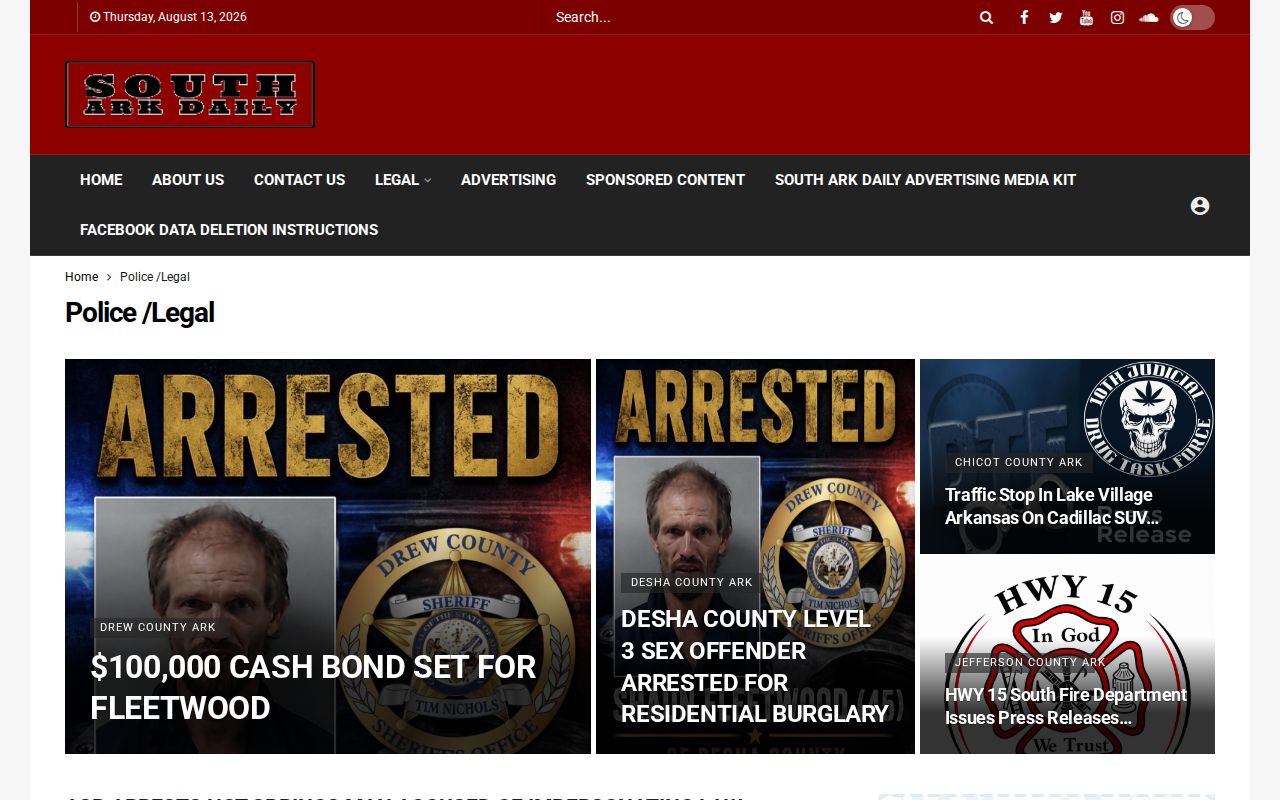Click the user account icon
The height and width of the screenshot is (800, 1280).
tap(1200, 205)
